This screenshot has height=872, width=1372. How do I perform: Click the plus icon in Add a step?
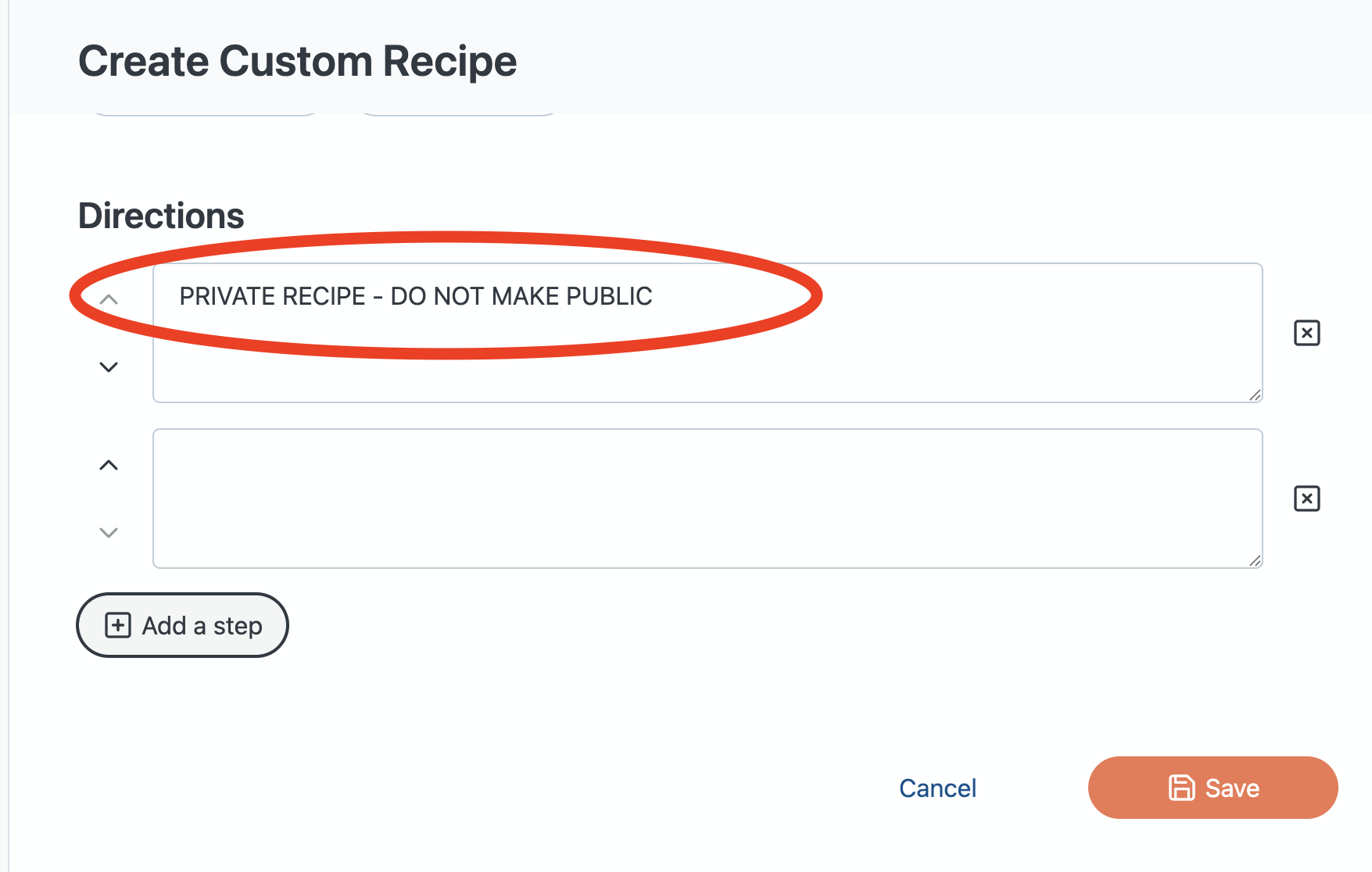pyautogui.click(x=118, y=625)
